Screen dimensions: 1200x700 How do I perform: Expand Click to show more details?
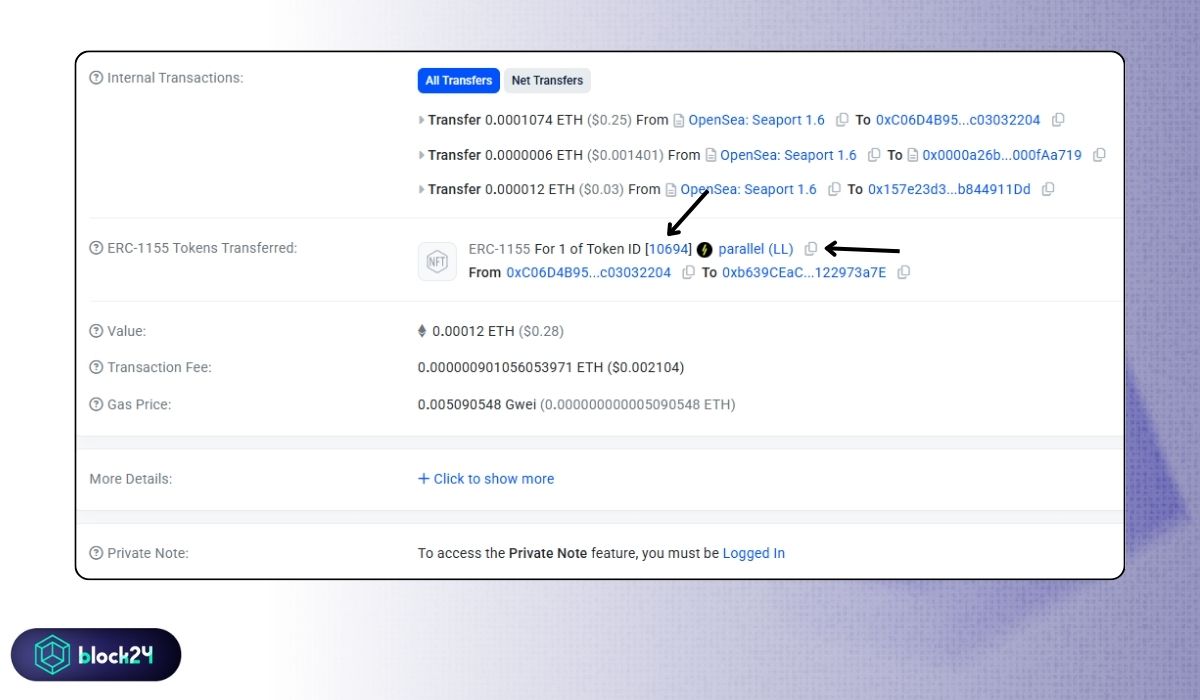tap(486, 479)
